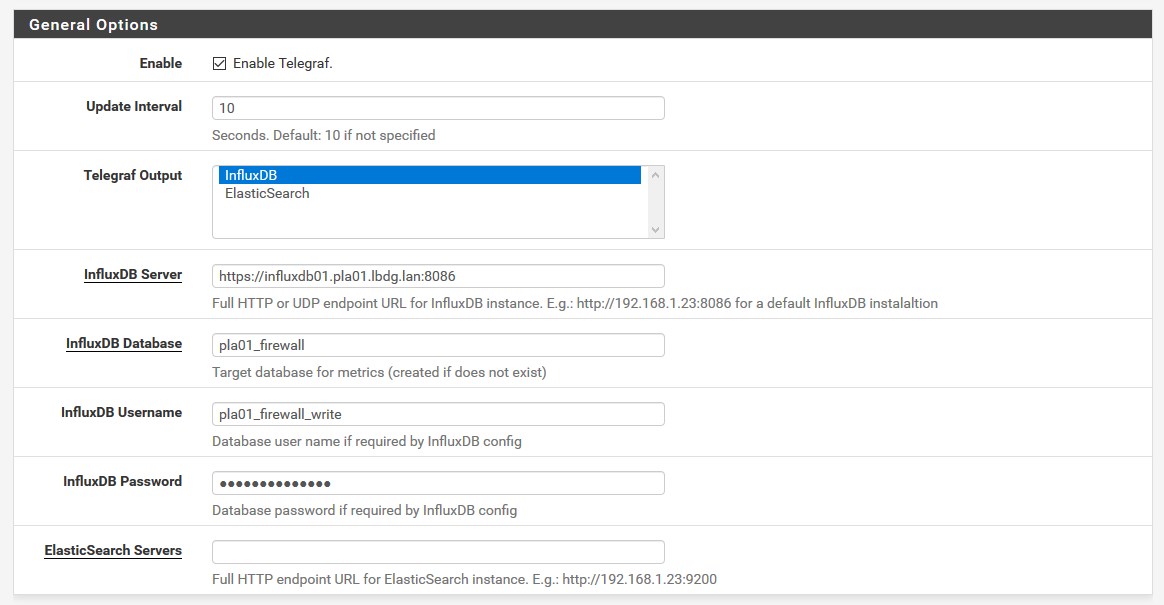
Task: Click the 'Target database for metrics' help text
Action: 379,372
